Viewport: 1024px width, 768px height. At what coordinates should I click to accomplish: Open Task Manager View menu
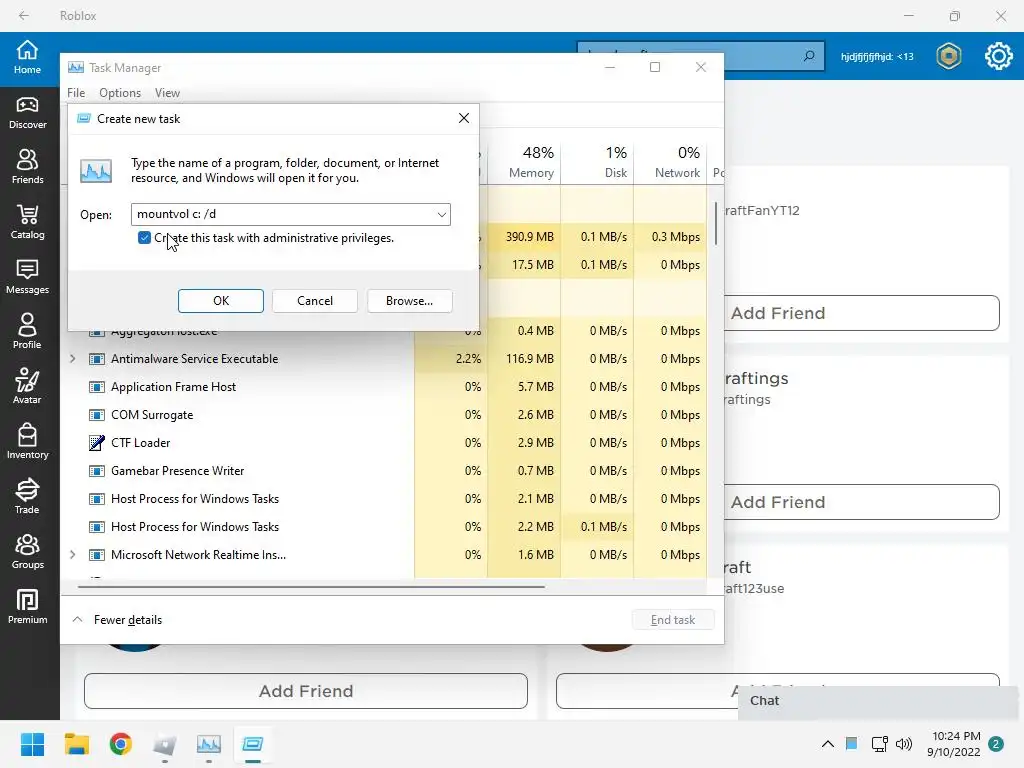[x=167, y=93]
